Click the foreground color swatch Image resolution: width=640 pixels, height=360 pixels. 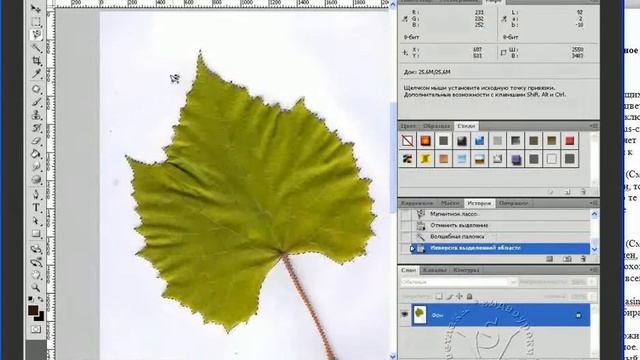pos(33,310)
